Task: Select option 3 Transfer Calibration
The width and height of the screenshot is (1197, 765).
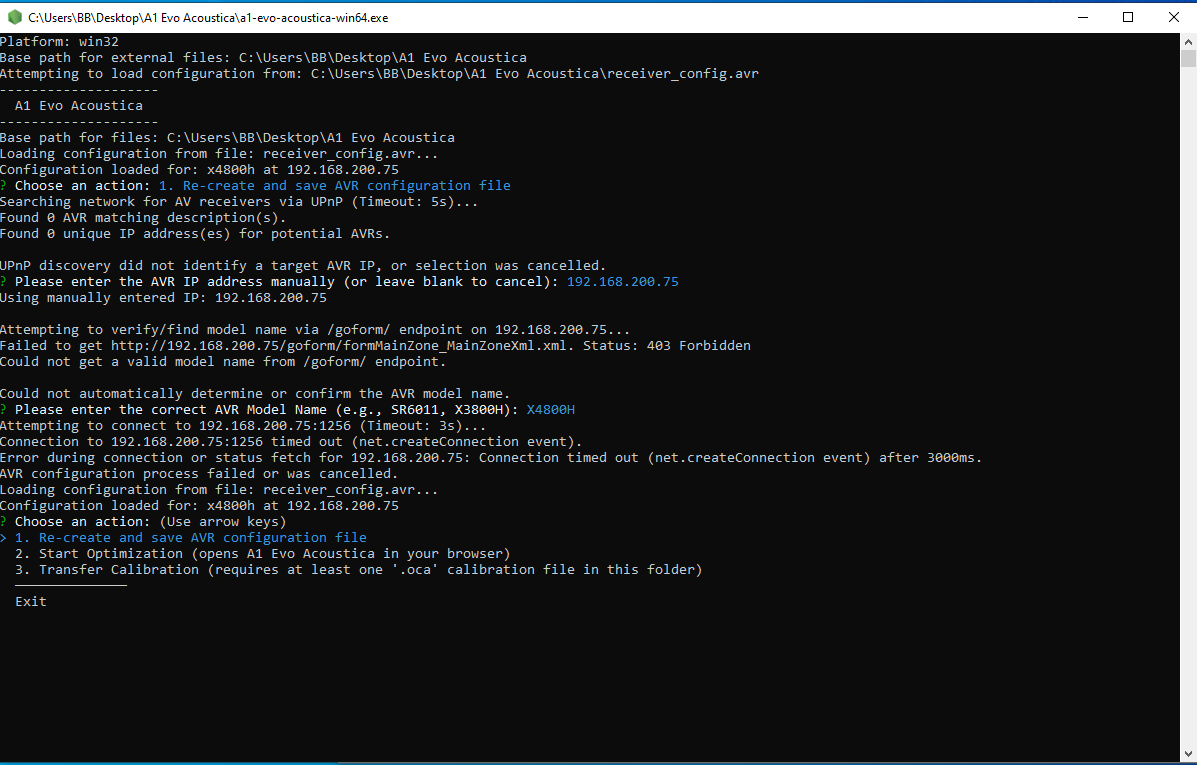Action: [358, 570]
